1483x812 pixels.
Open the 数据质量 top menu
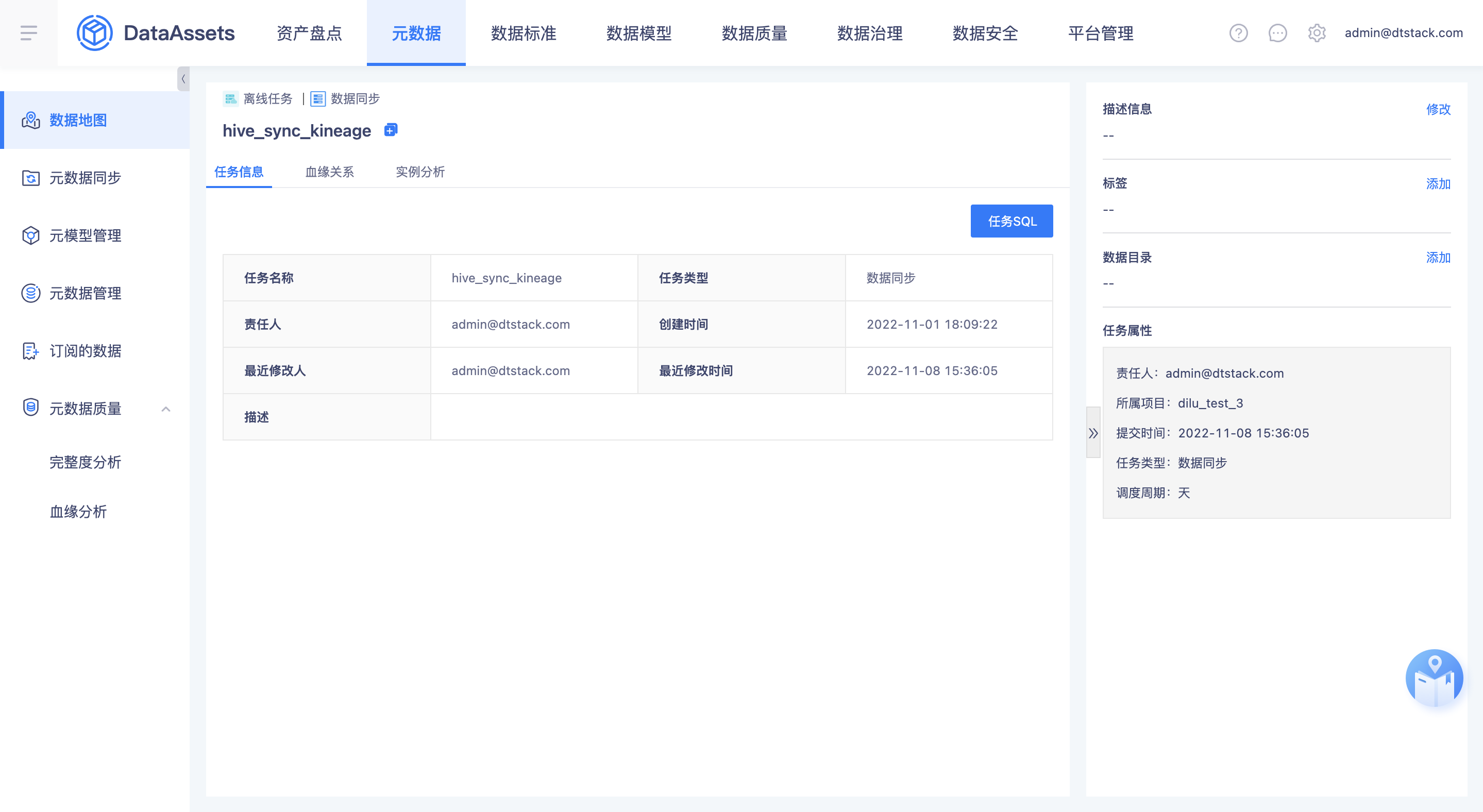click(x=755, y=33)
